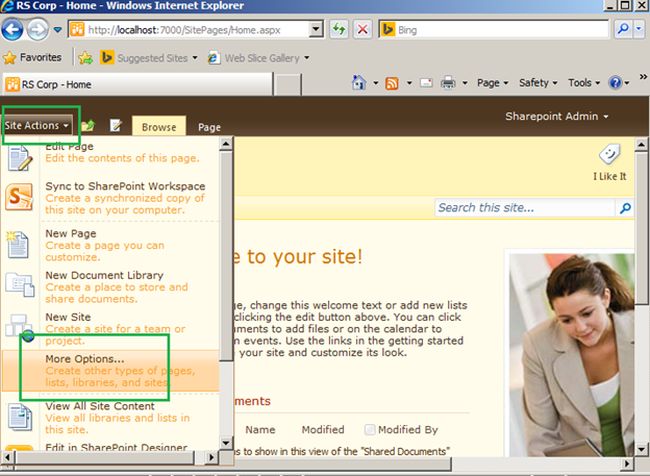Open the Page command bar dropdown
The height and width of the screenshot is (476, 650).
pos(492,83)
